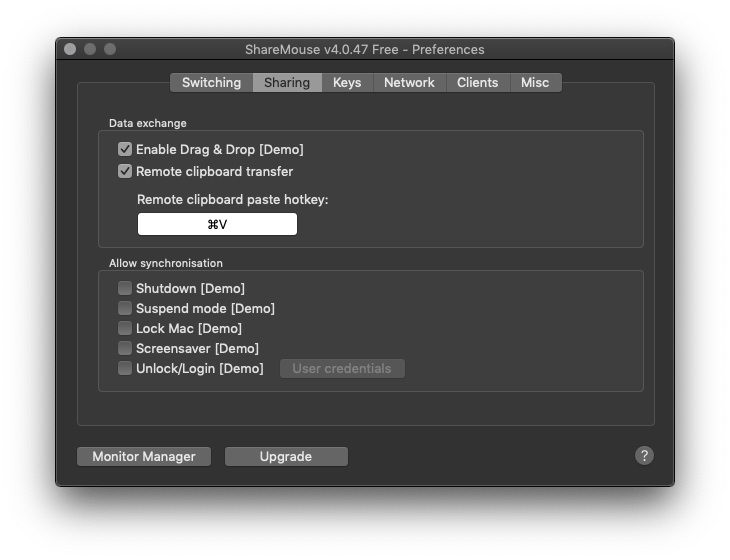
Task: Minimize the Preferences window
Action: (x=90, y=49)
